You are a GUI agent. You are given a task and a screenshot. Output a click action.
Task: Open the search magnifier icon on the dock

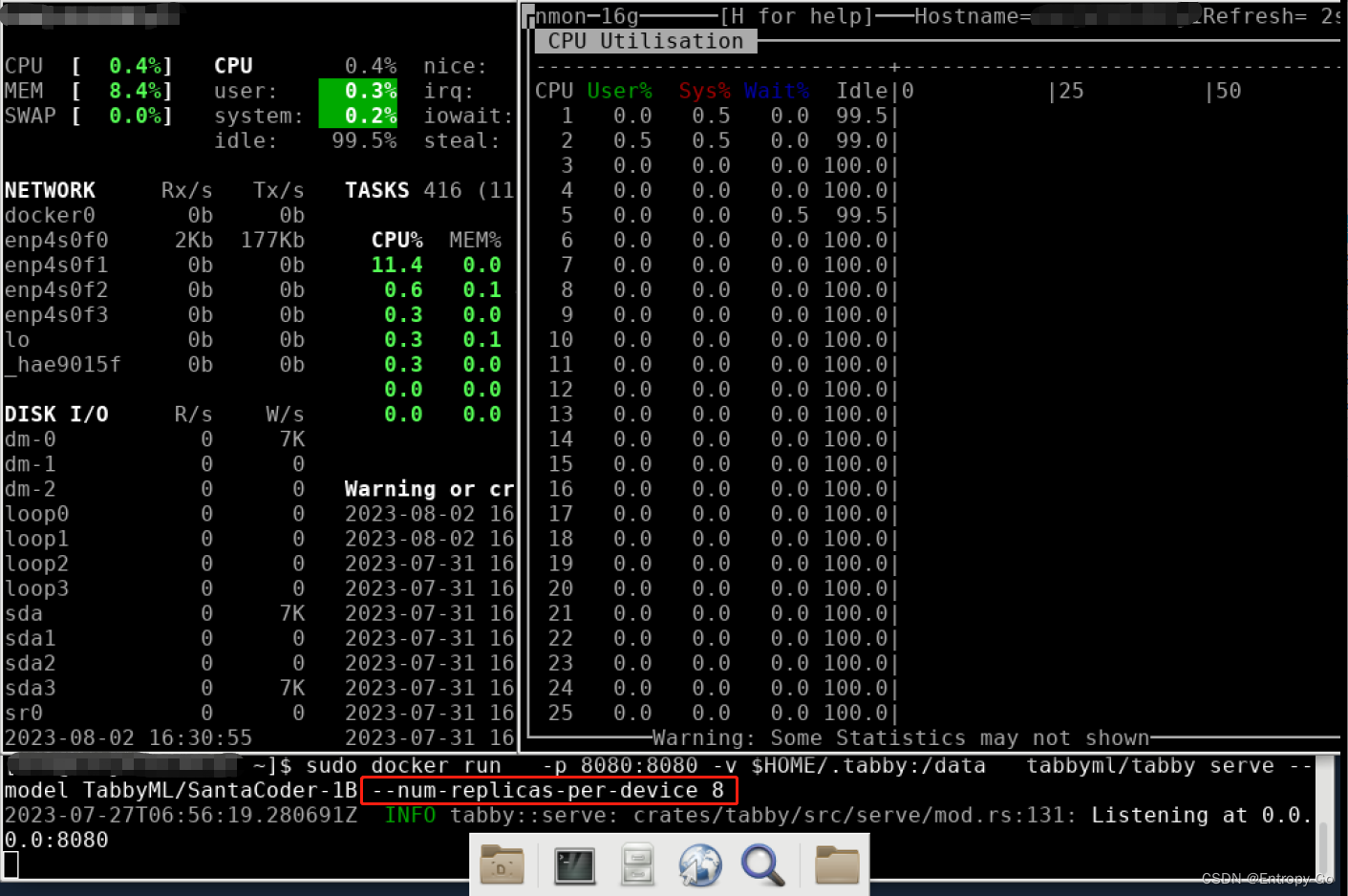763,865
